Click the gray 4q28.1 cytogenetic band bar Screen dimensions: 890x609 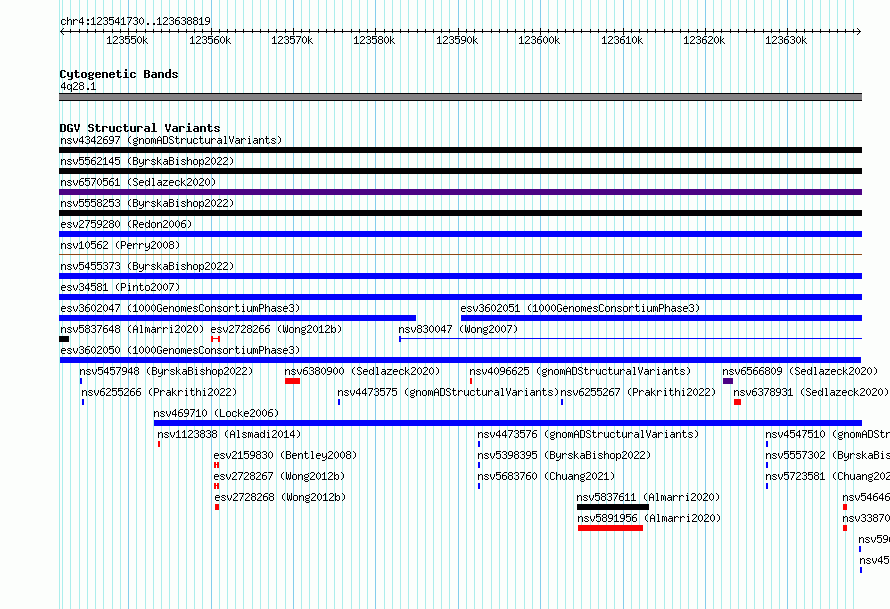(x=460, y=97)
